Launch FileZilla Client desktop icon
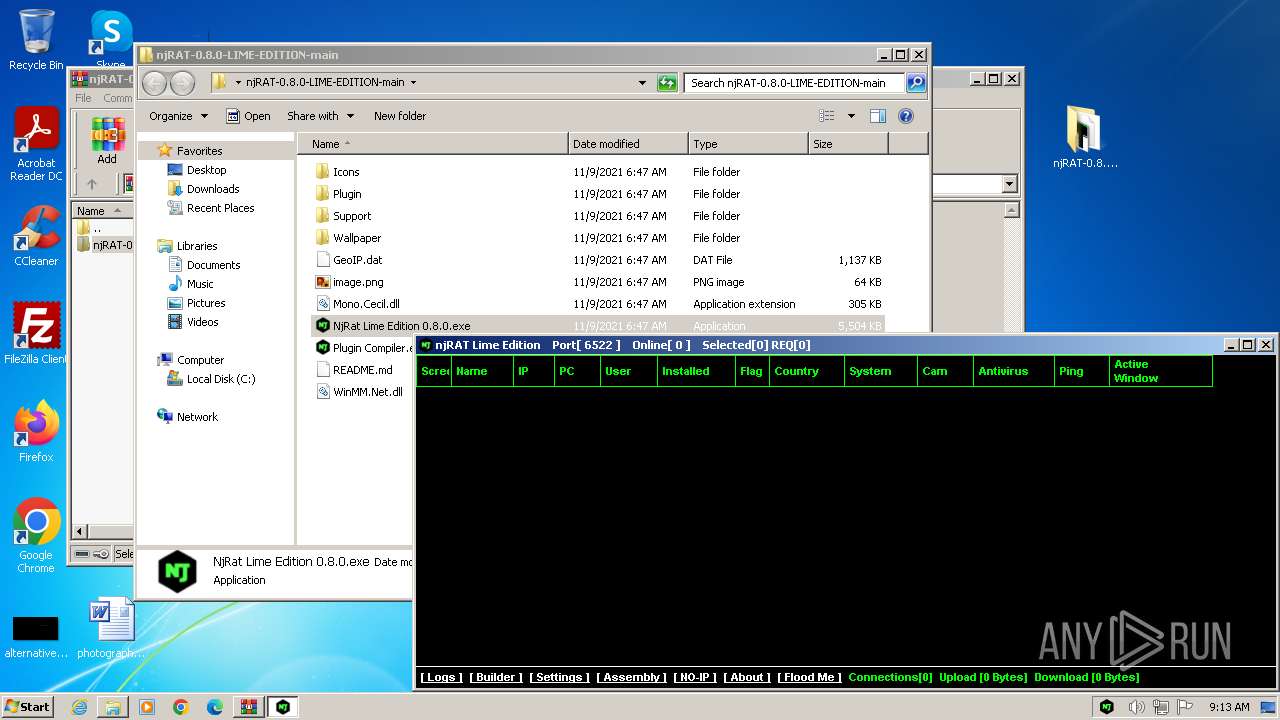This screenshot has height=720, width=1280. (x=36, y=333)
